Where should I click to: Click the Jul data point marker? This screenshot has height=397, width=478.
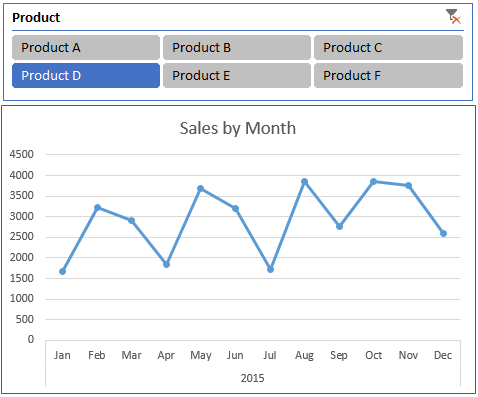270,269
